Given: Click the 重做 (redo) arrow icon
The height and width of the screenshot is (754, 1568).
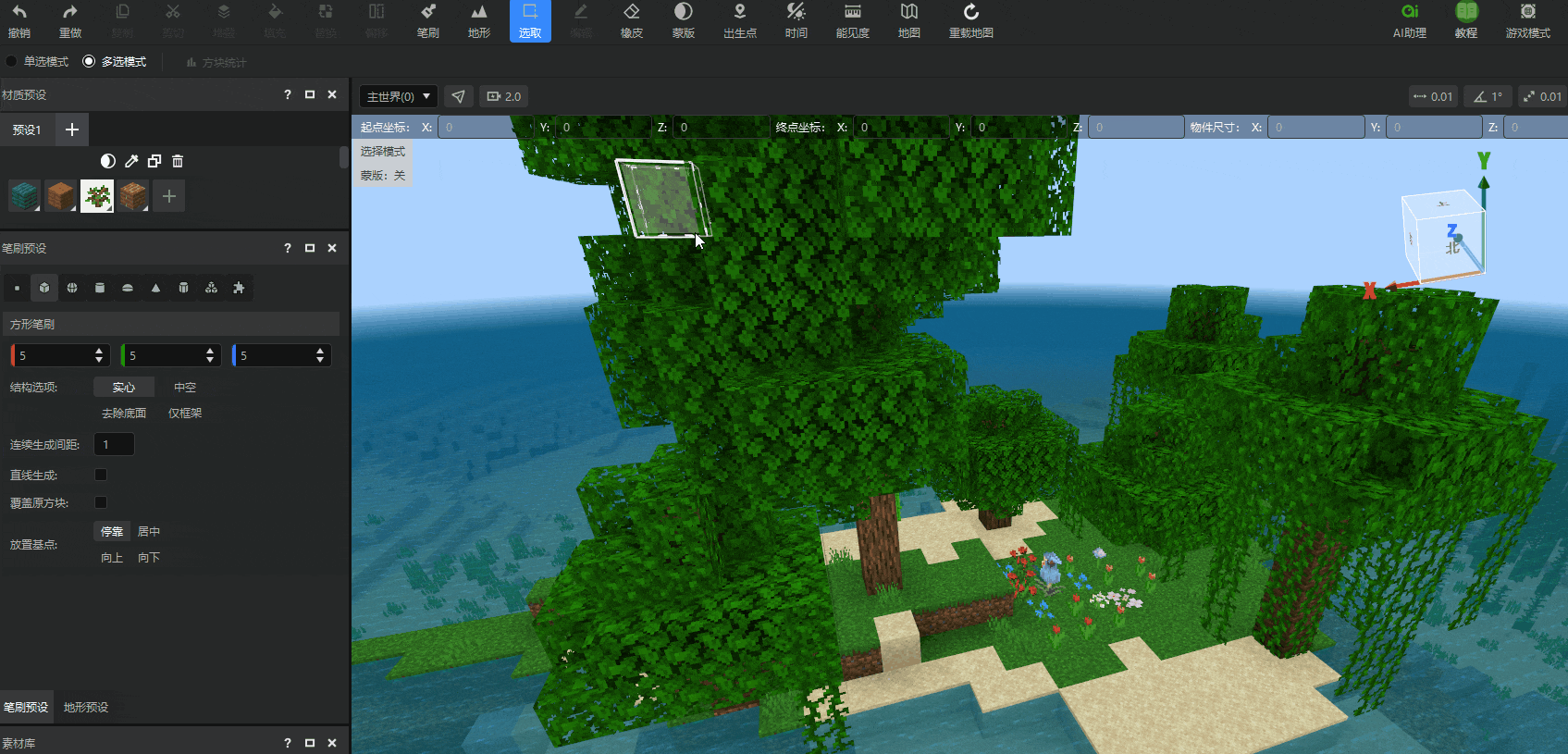Looking at the screenshot, I should coord(70,12).
